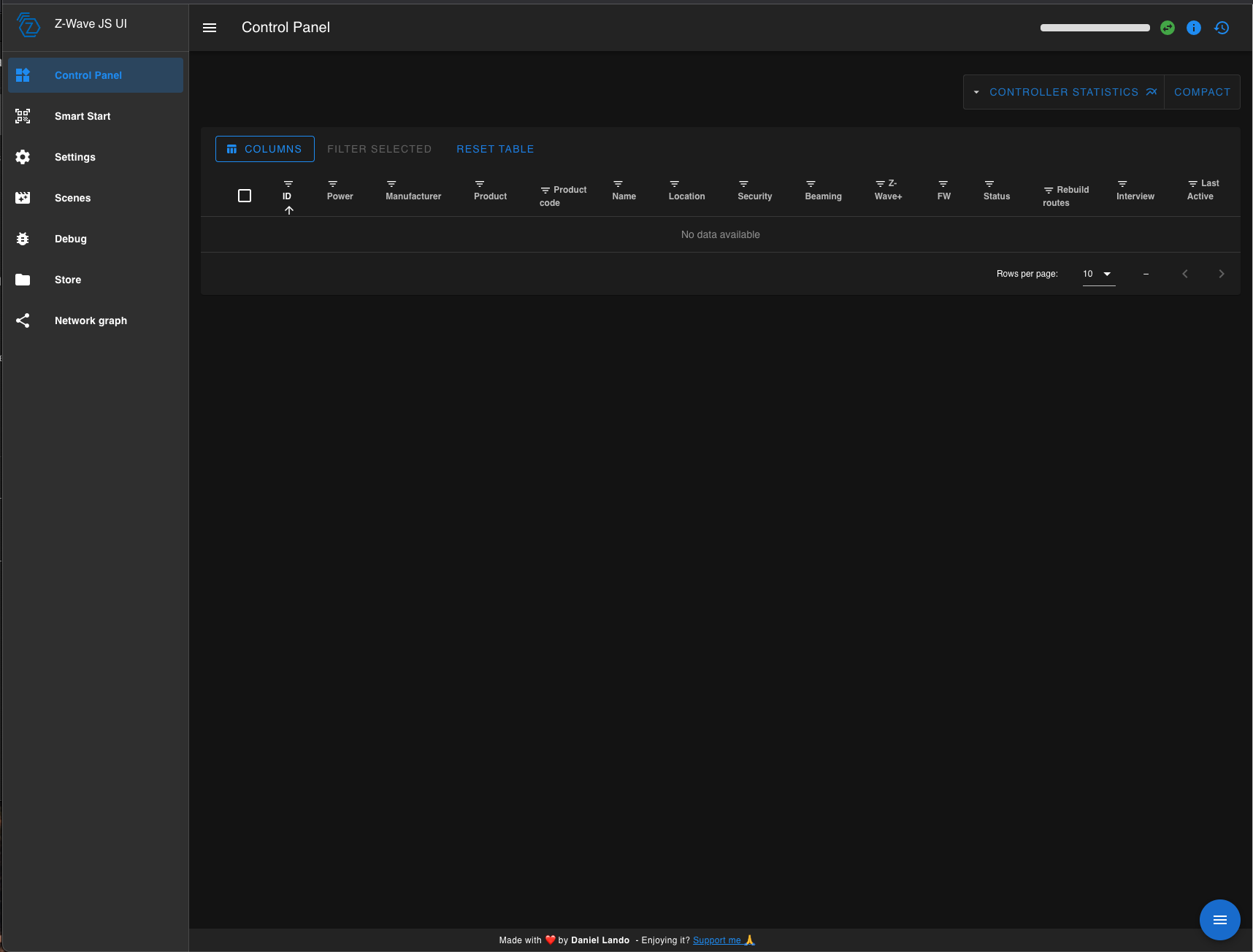Click the green connection status icon
This screenshot has height=952, width=1253.
[1168, 28]
